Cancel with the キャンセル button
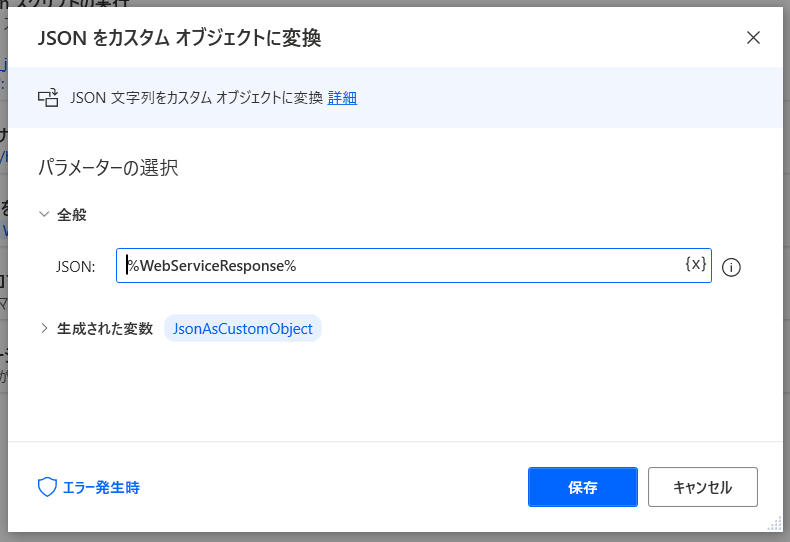The image size is (790, 542). tap(703, 487)
